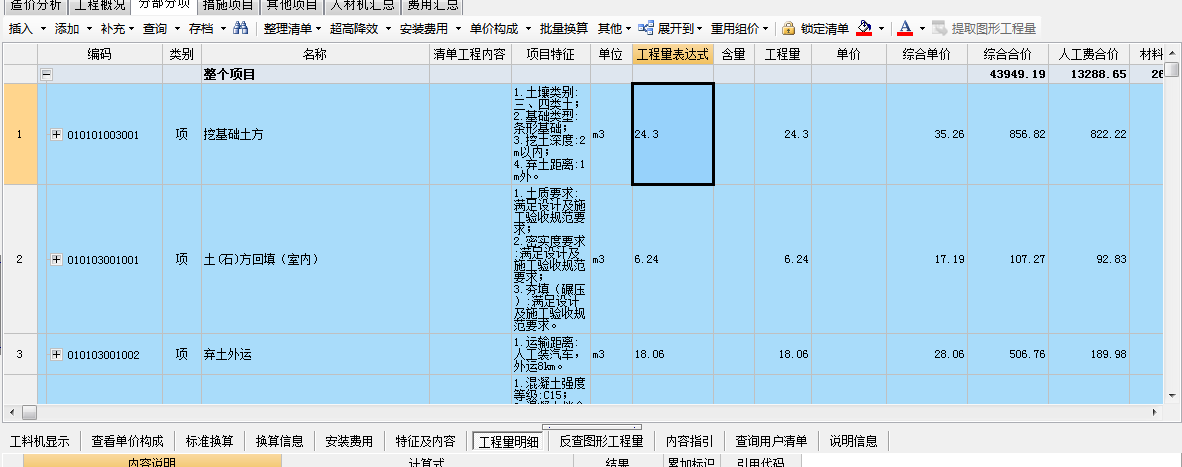Switch to the 措施项目 tab

click(229, 6)
